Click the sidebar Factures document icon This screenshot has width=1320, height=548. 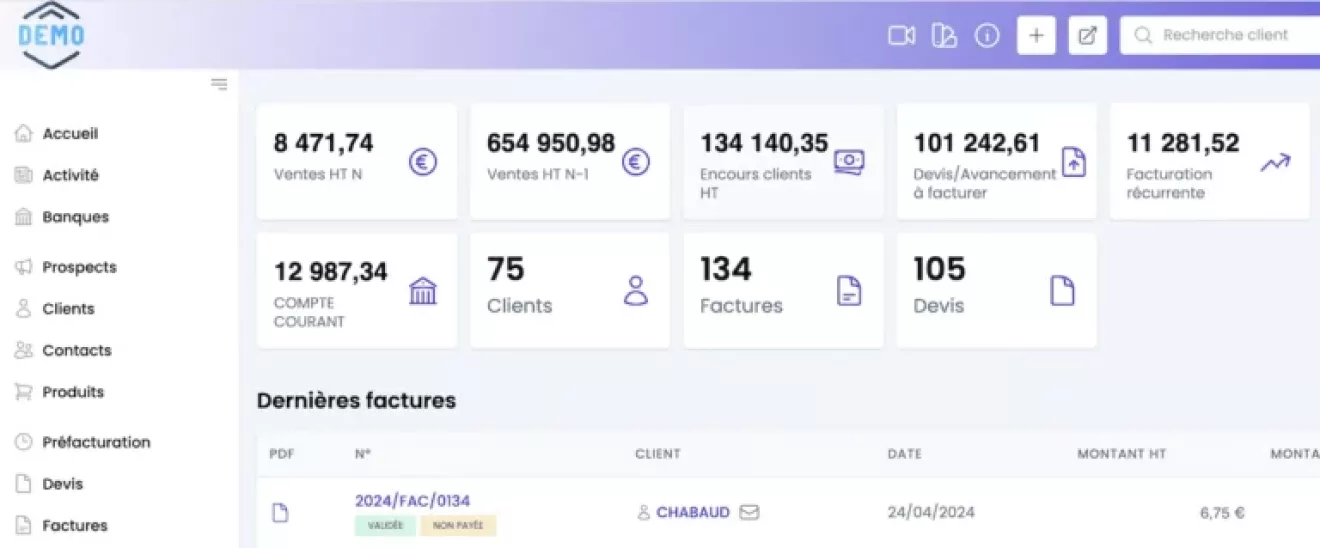23,525
